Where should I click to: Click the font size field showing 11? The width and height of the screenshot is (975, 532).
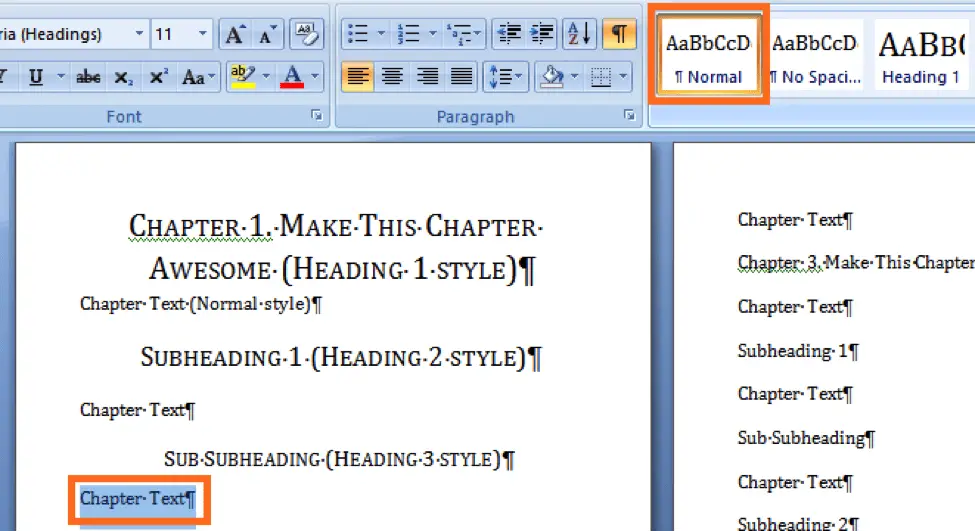click(x=172, y=34)
